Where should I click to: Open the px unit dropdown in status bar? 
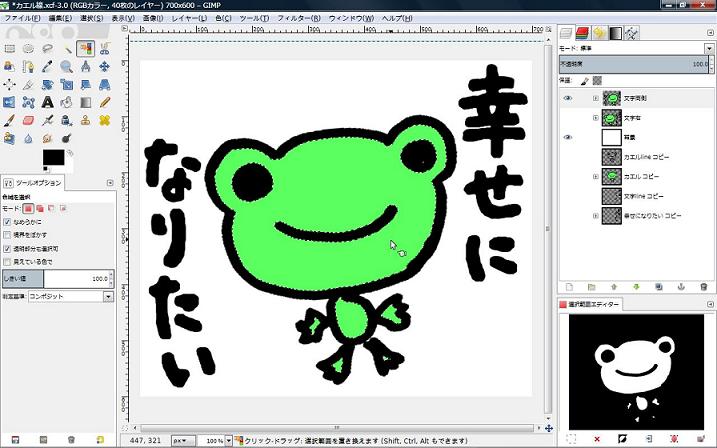[x=183, y=441]
